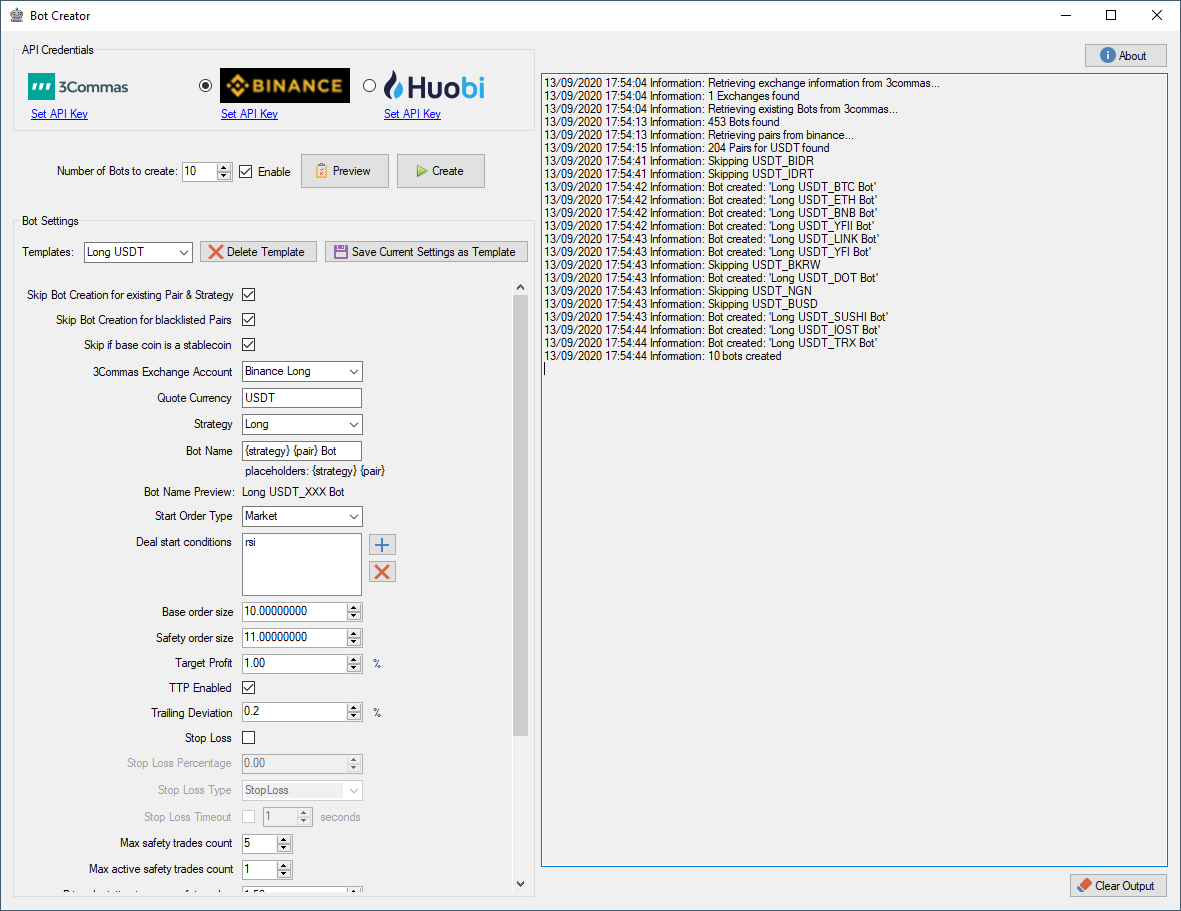Click Set API Key under Binance
Image resolution: width=1181 pixels, height=911 pixels.
[x=249, y=114]
